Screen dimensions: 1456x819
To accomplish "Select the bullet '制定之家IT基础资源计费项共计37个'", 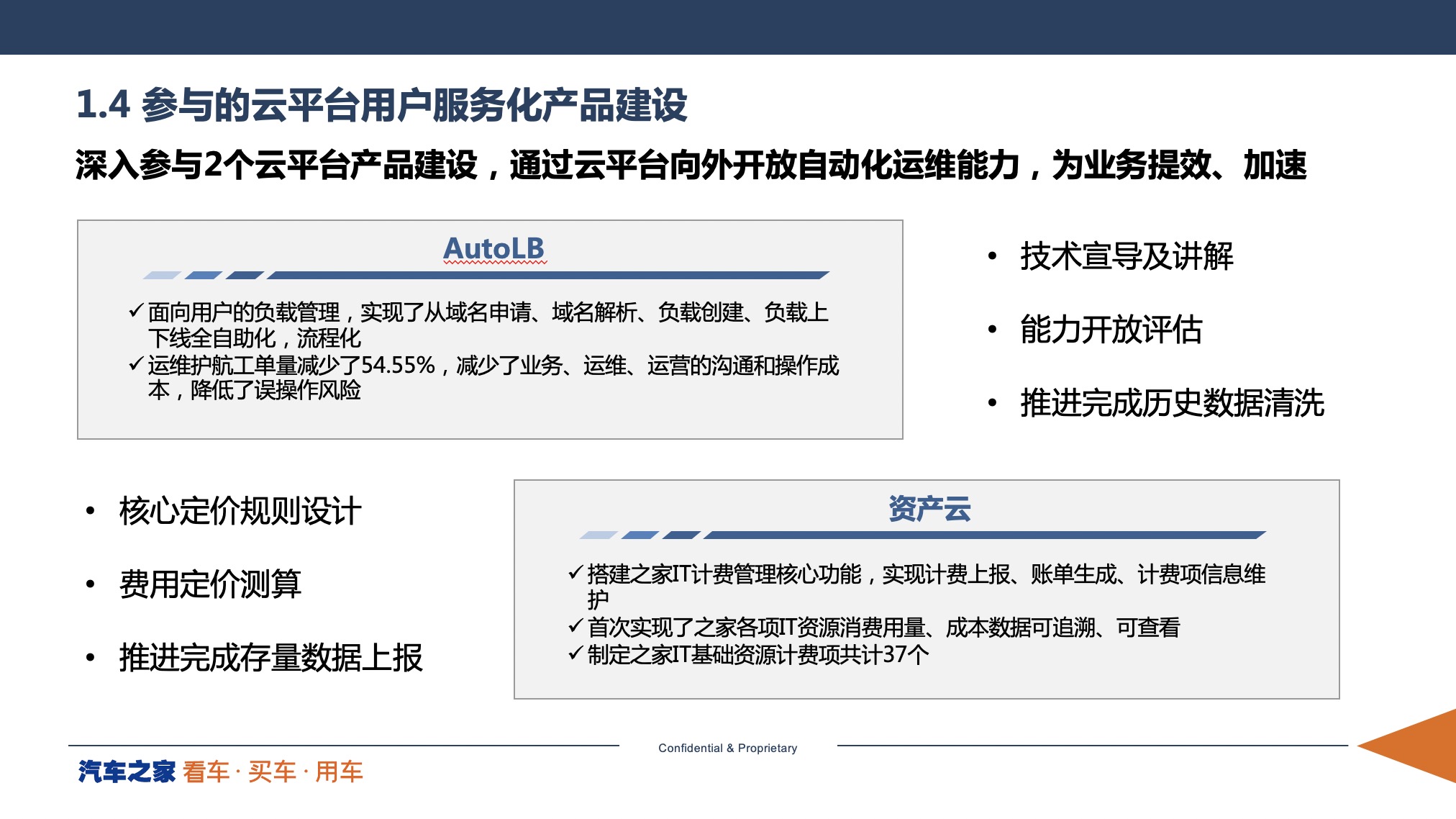I will pos(748,654).
